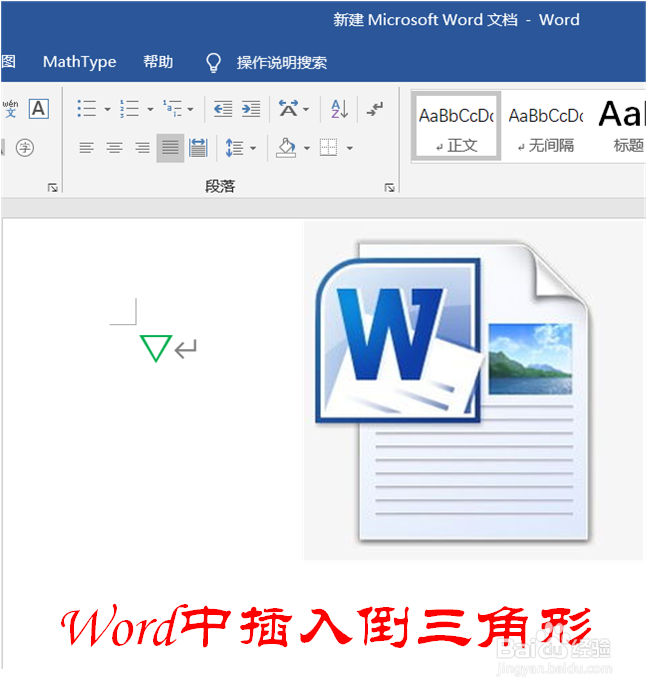This screenshot has width=647, height=691.
Task: Apply character border with the A icon
Action: (x=38, y=108)
